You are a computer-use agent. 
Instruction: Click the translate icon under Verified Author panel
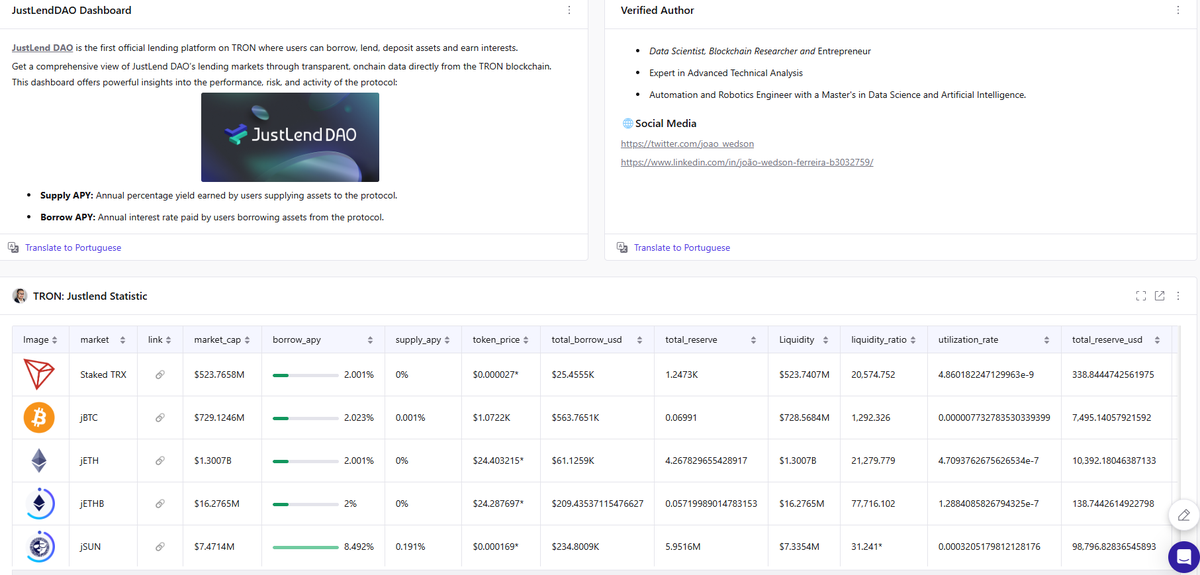click(x=623, y=247)
